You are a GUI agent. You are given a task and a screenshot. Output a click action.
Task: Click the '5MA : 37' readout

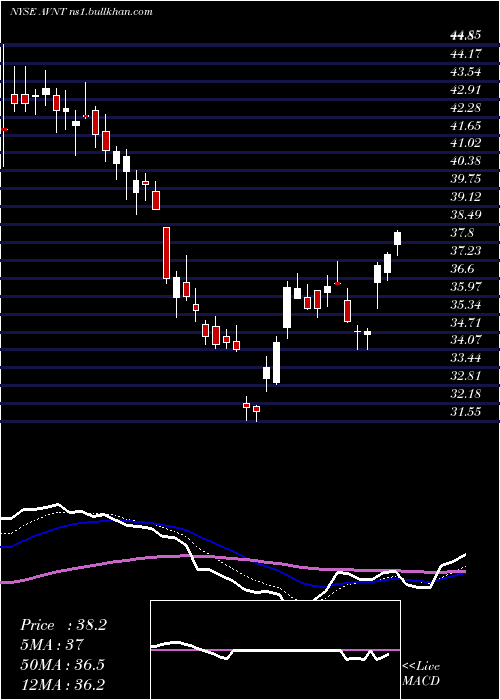point(52,645)
